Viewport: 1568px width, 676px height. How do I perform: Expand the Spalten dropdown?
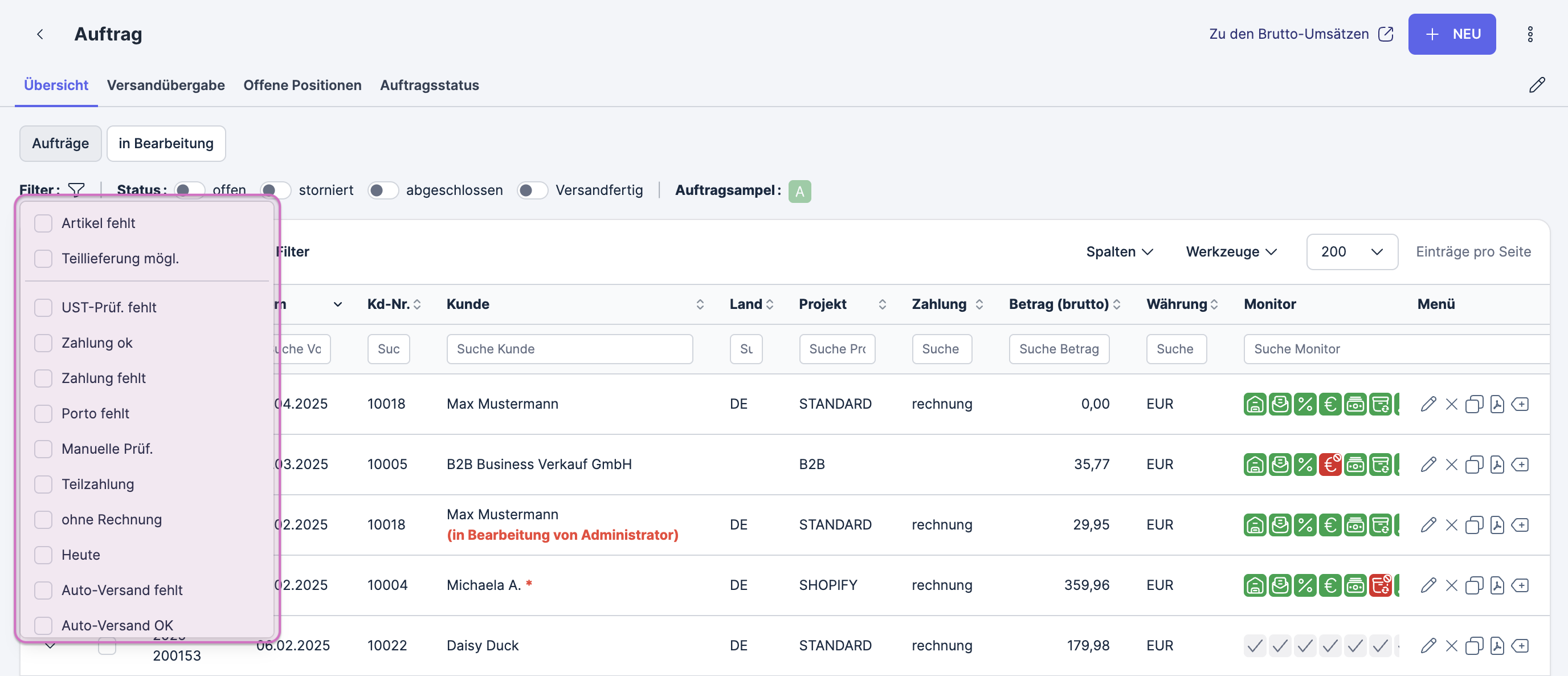[1119, 251]
